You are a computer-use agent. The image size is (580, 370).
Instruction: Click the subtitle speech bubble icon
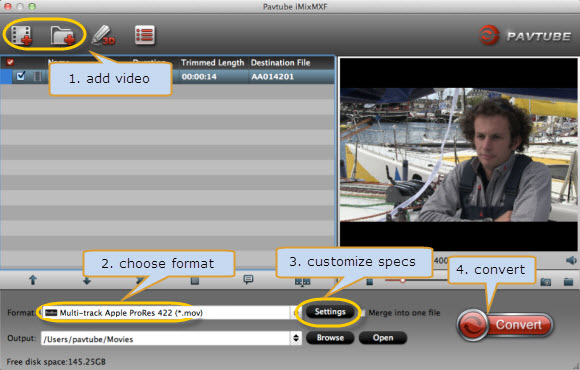249,279
